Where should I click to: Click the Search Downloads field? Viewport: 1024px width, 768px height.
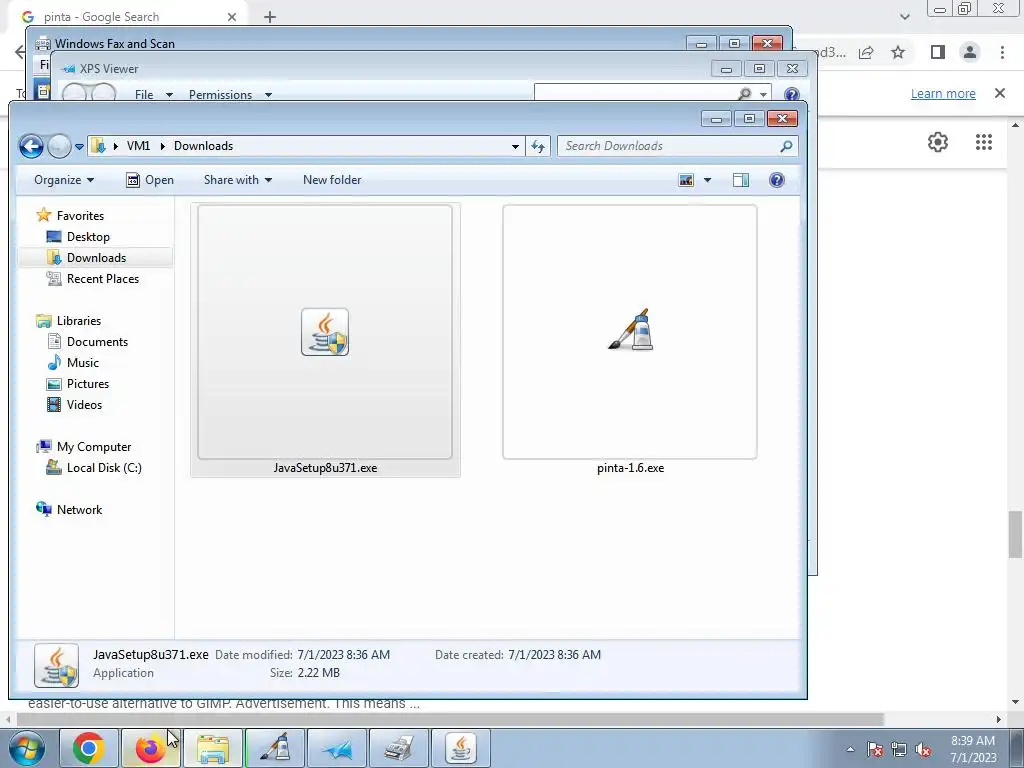(x=677, y=146)
